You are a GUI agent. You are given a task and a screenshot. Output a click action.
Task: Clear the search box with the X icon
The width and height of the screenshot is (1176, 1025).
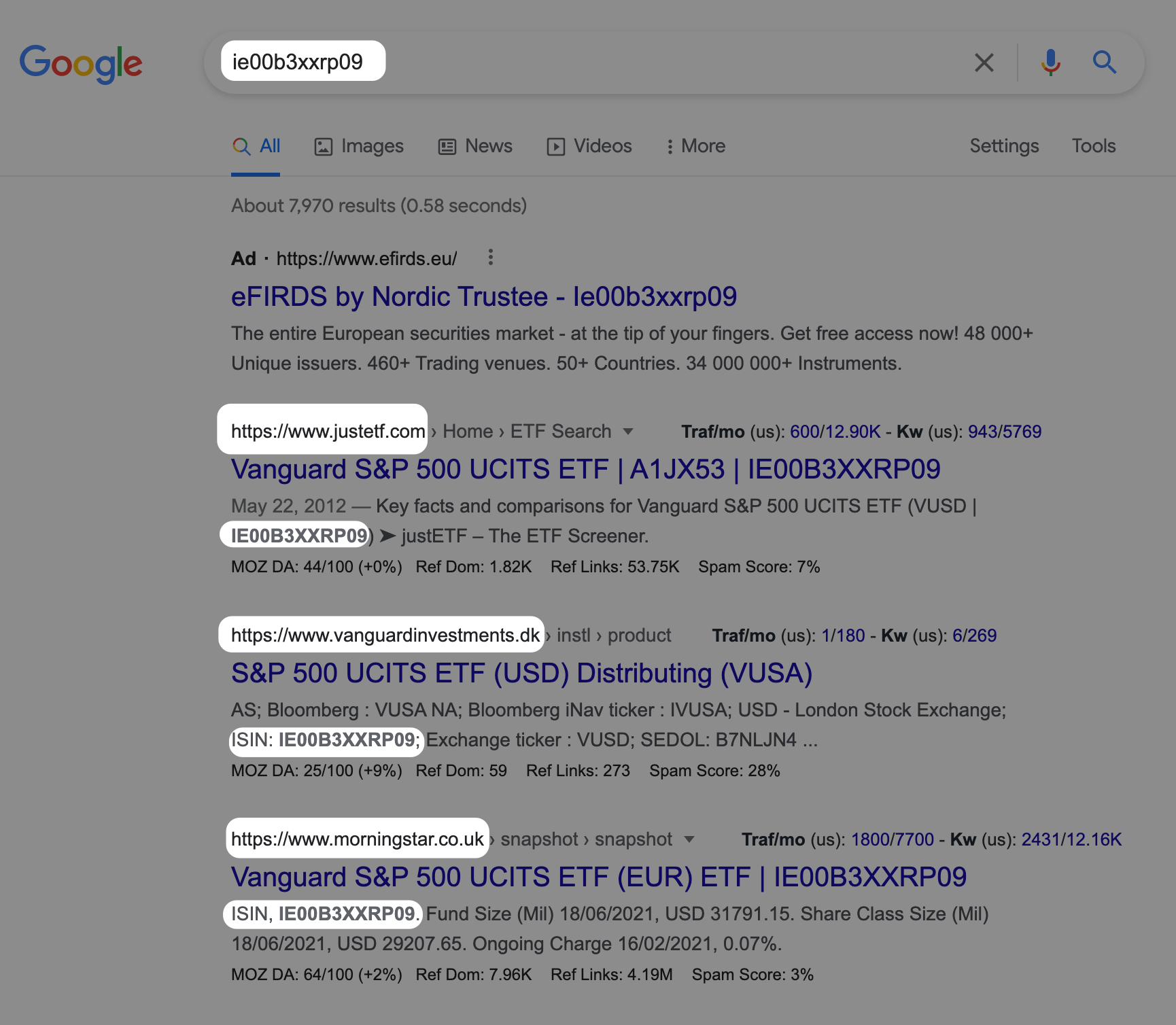[x=984, y=63]
